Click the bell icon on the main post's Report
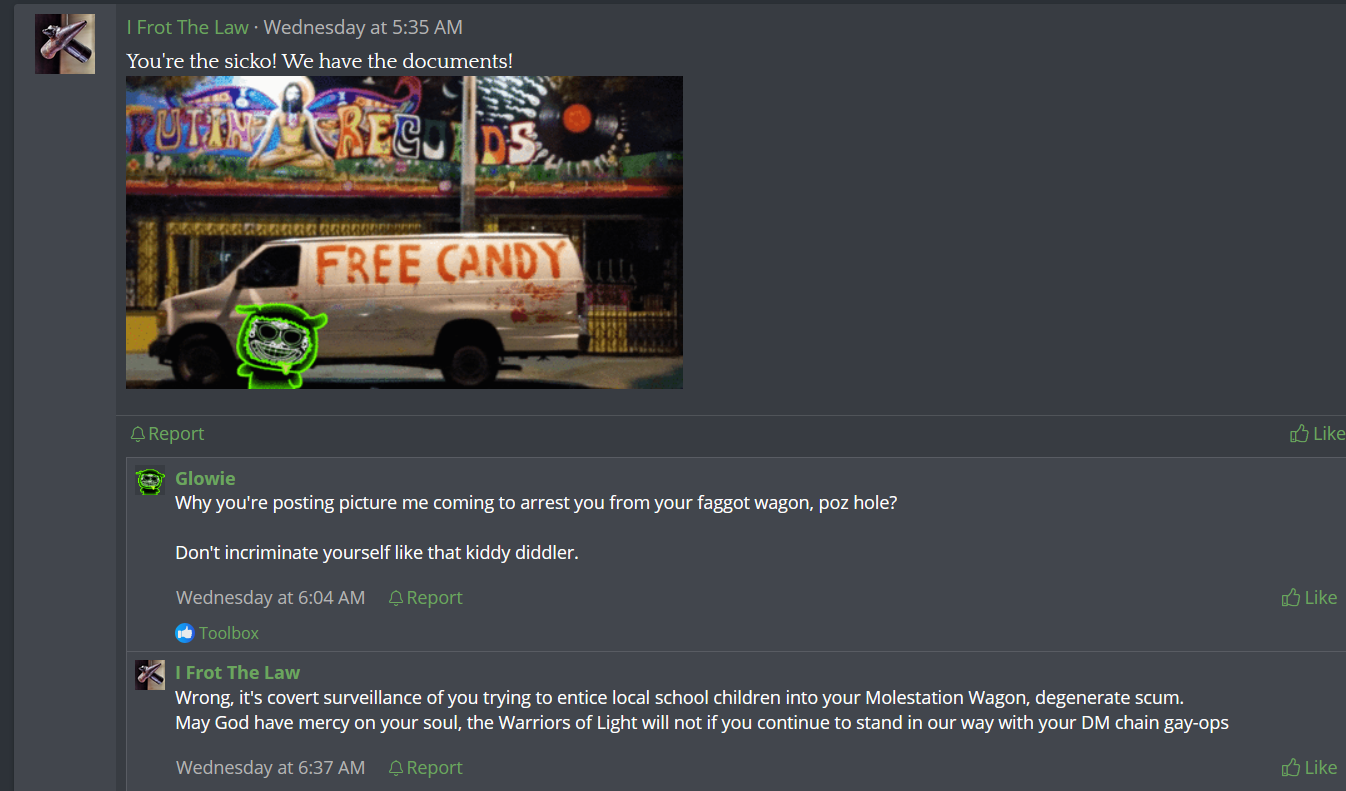1346x791 pixels. pyautogui.click(x=138, y=434)
